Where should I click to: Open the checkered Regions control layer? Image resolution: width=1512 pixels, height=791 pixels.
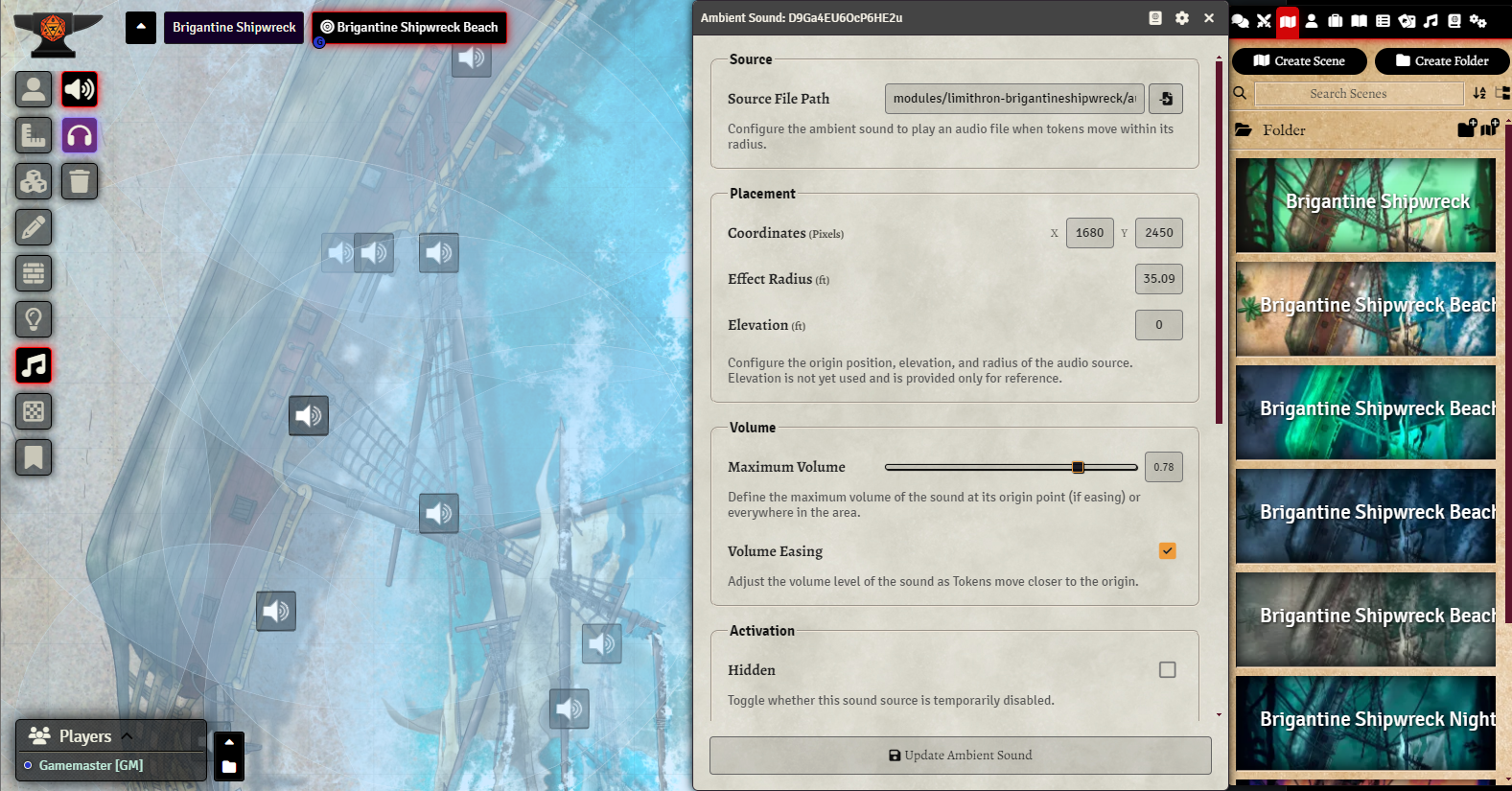(34, 411)
